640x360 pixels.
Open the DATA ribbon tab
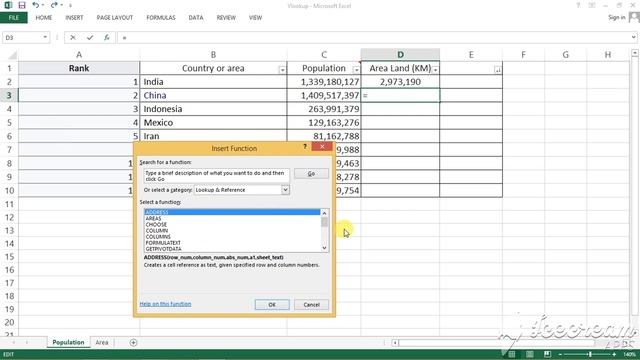pyautogui.click(x=196, y=18)
